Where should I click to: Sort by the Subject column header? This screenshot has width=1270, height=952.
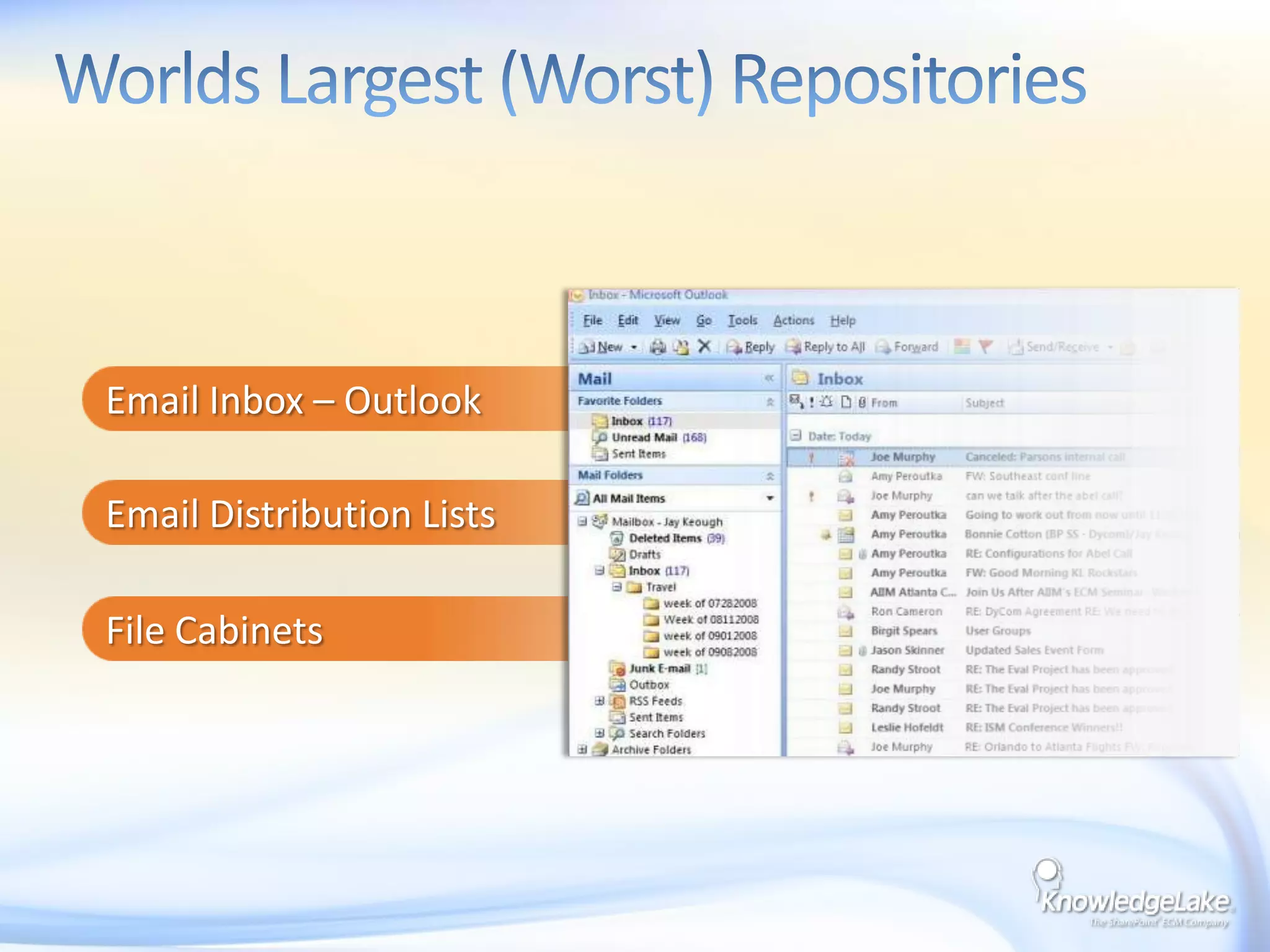984,403
